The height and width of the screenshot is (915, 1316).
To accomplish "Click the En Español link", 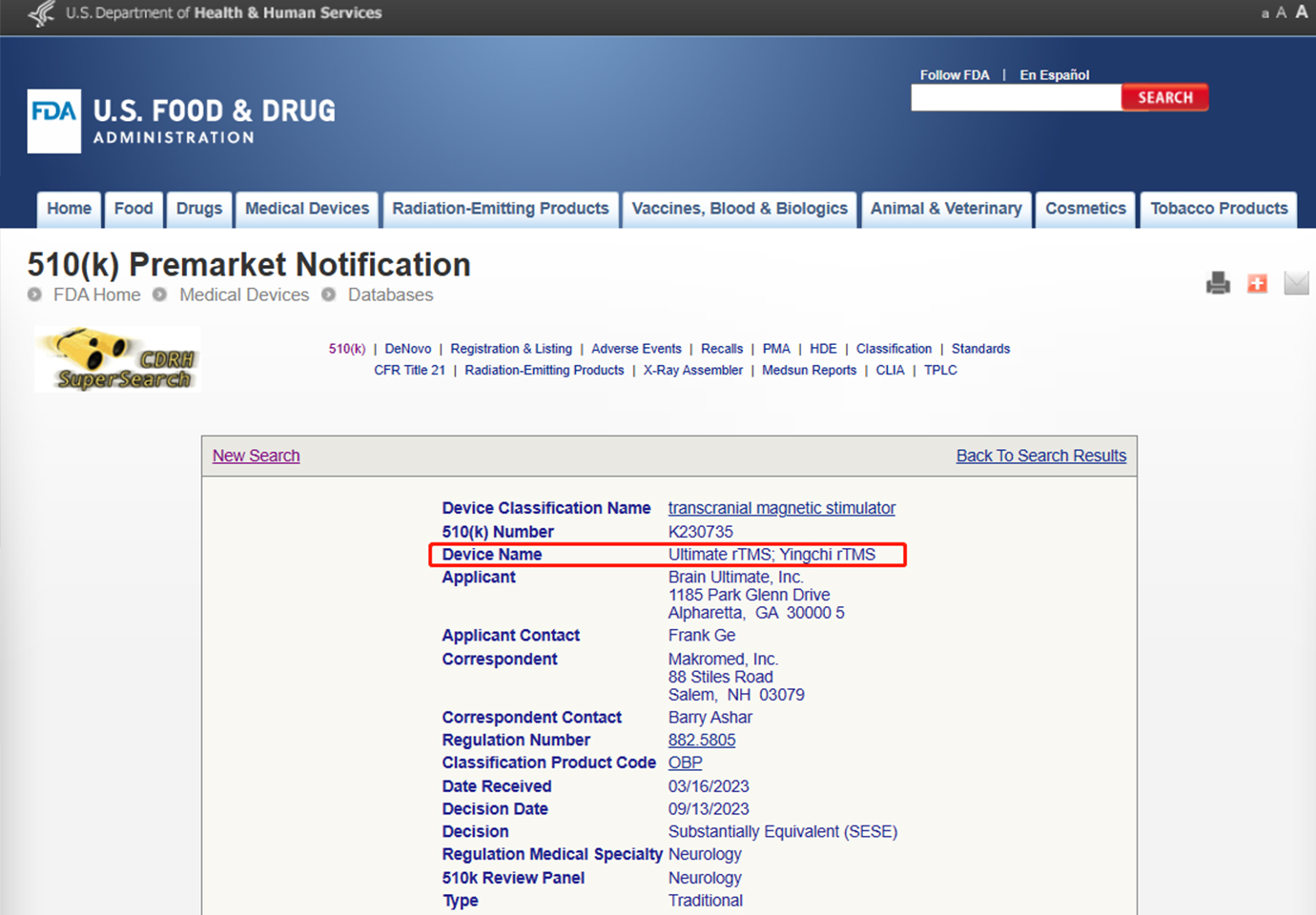I will [x=1054, y=74].
